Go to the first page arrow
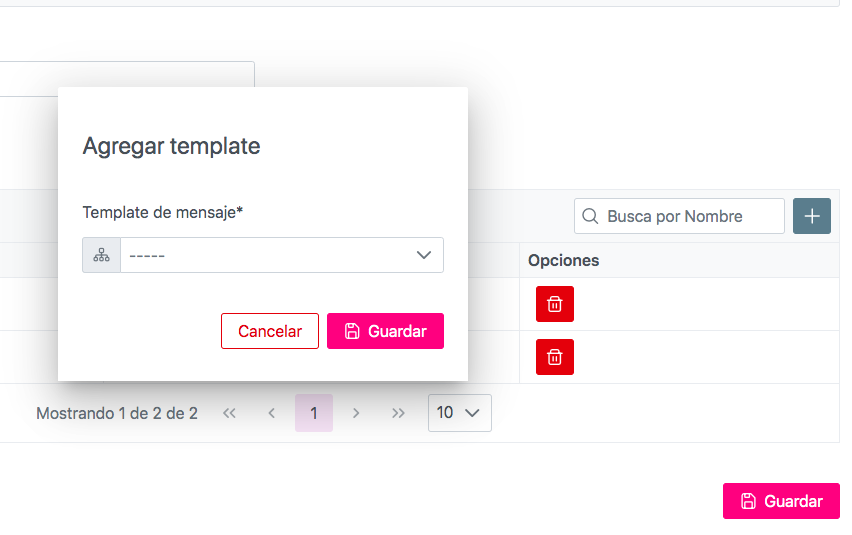852x535 pixels. click(x=229, y=413)
